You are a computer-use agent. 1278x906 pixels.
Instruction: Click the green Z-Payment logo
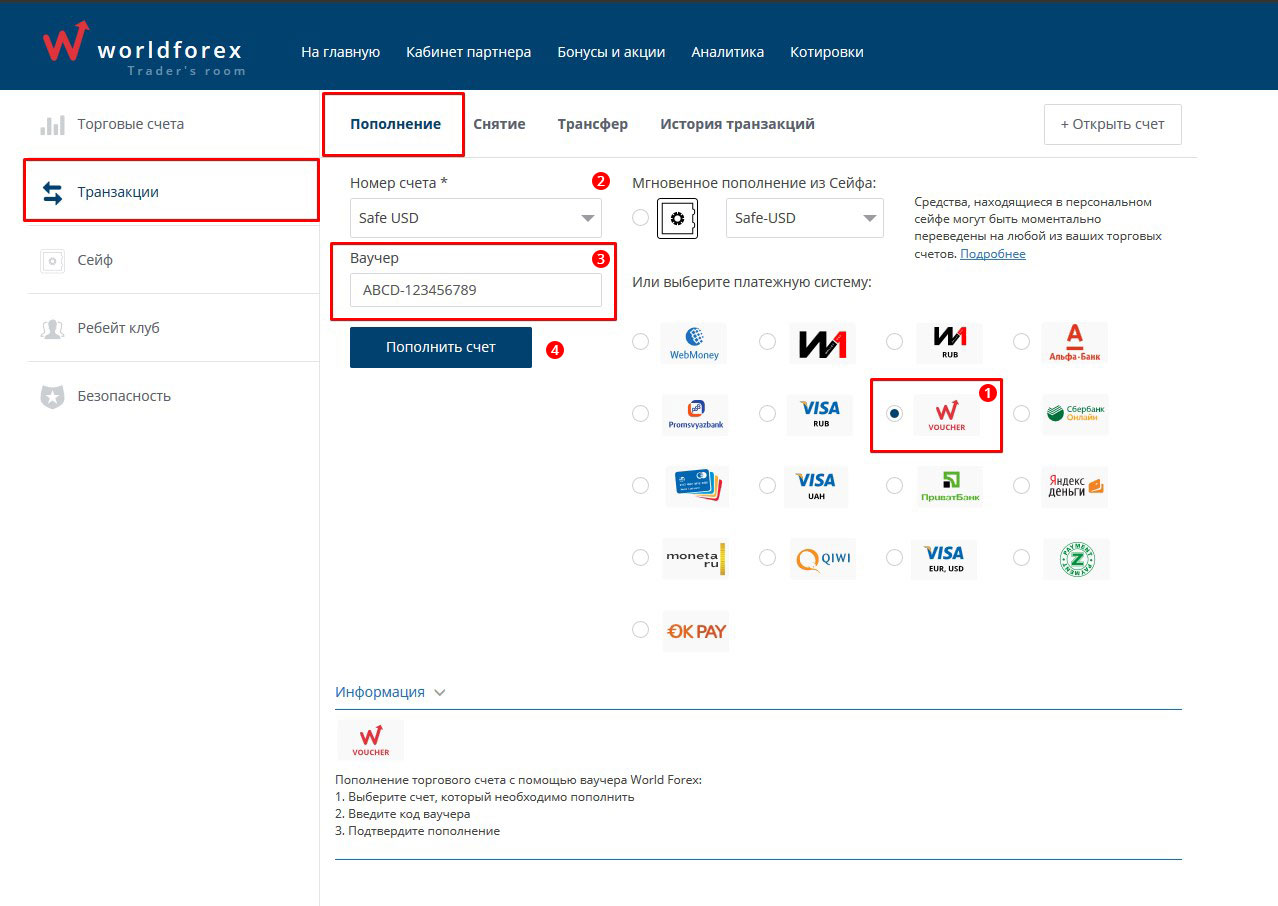tap(1076, 558)
